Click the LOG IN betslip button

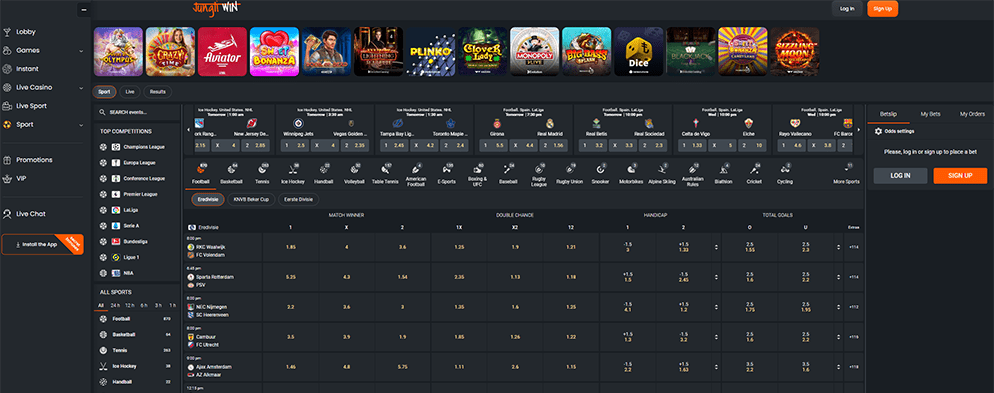(x=900, y=176)
